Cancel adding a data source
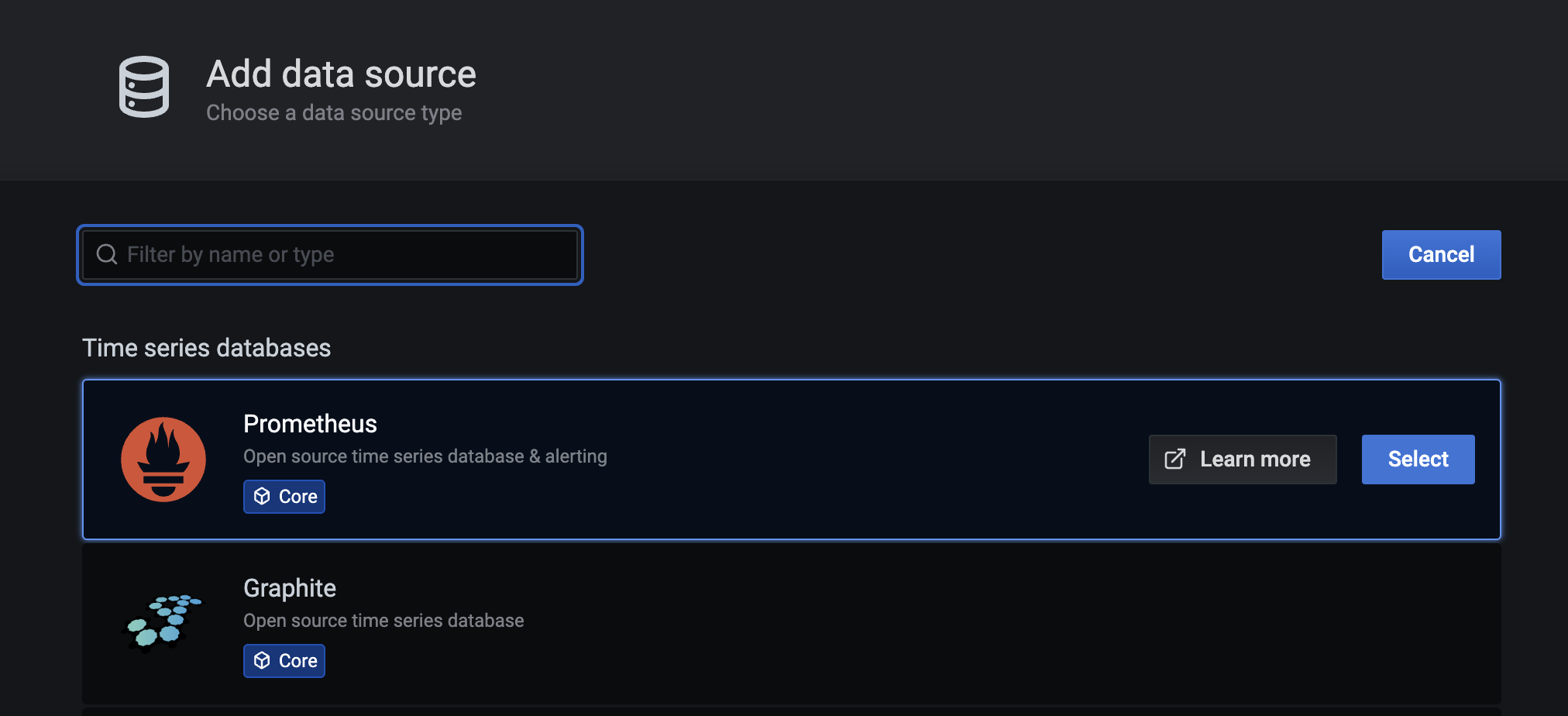Screen dimensions: 1568x716 click(x=1441, y=254)
